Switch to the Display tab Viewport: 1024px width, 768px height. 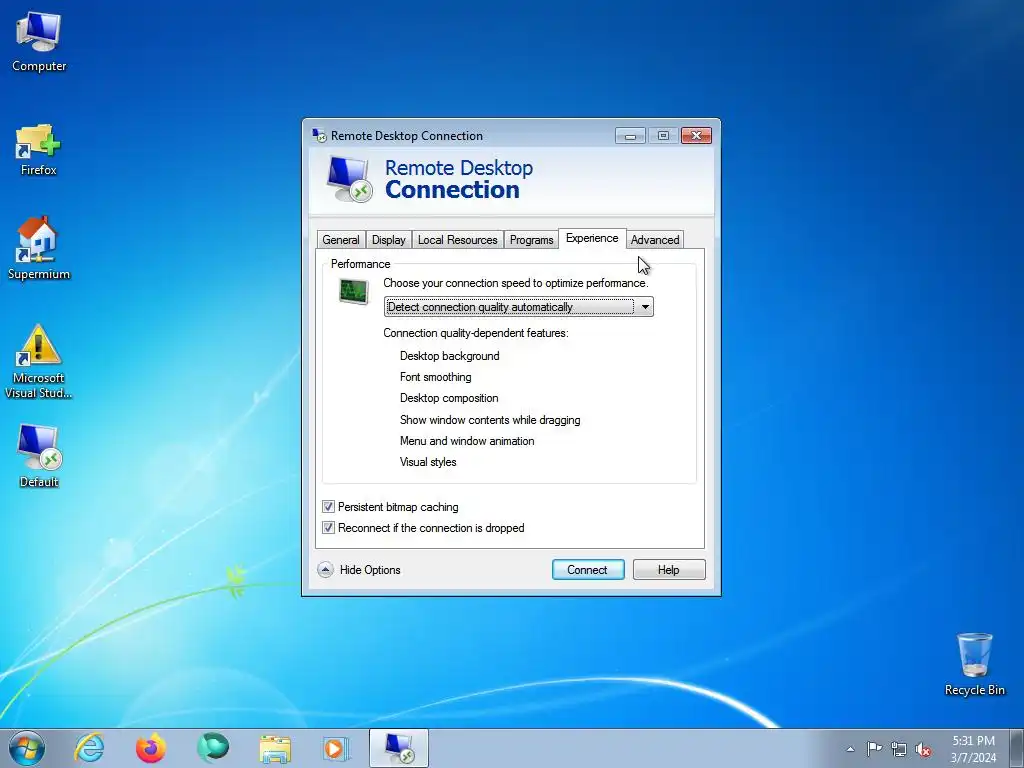pos(389,240)
